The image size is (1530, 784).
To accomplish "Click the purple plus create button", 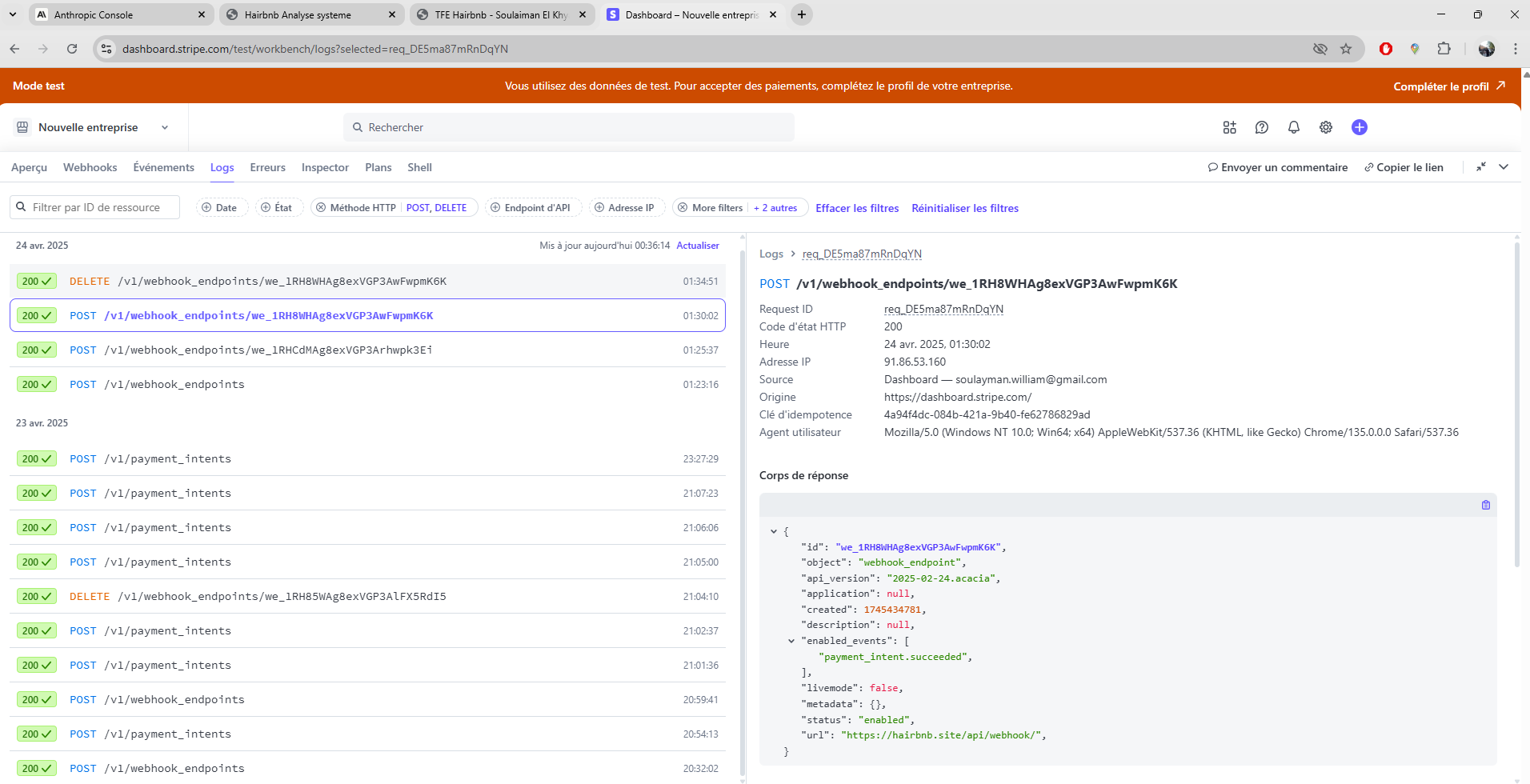I will tap(1359, 127).
